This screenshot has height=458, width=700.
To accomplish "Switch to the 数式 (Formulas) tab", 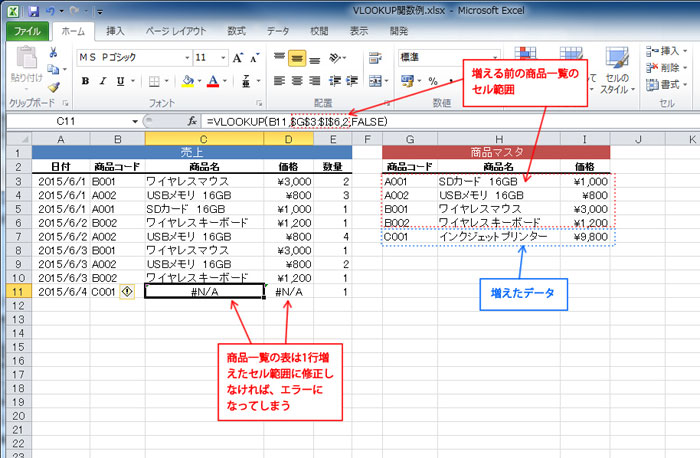I will (237, 31).
